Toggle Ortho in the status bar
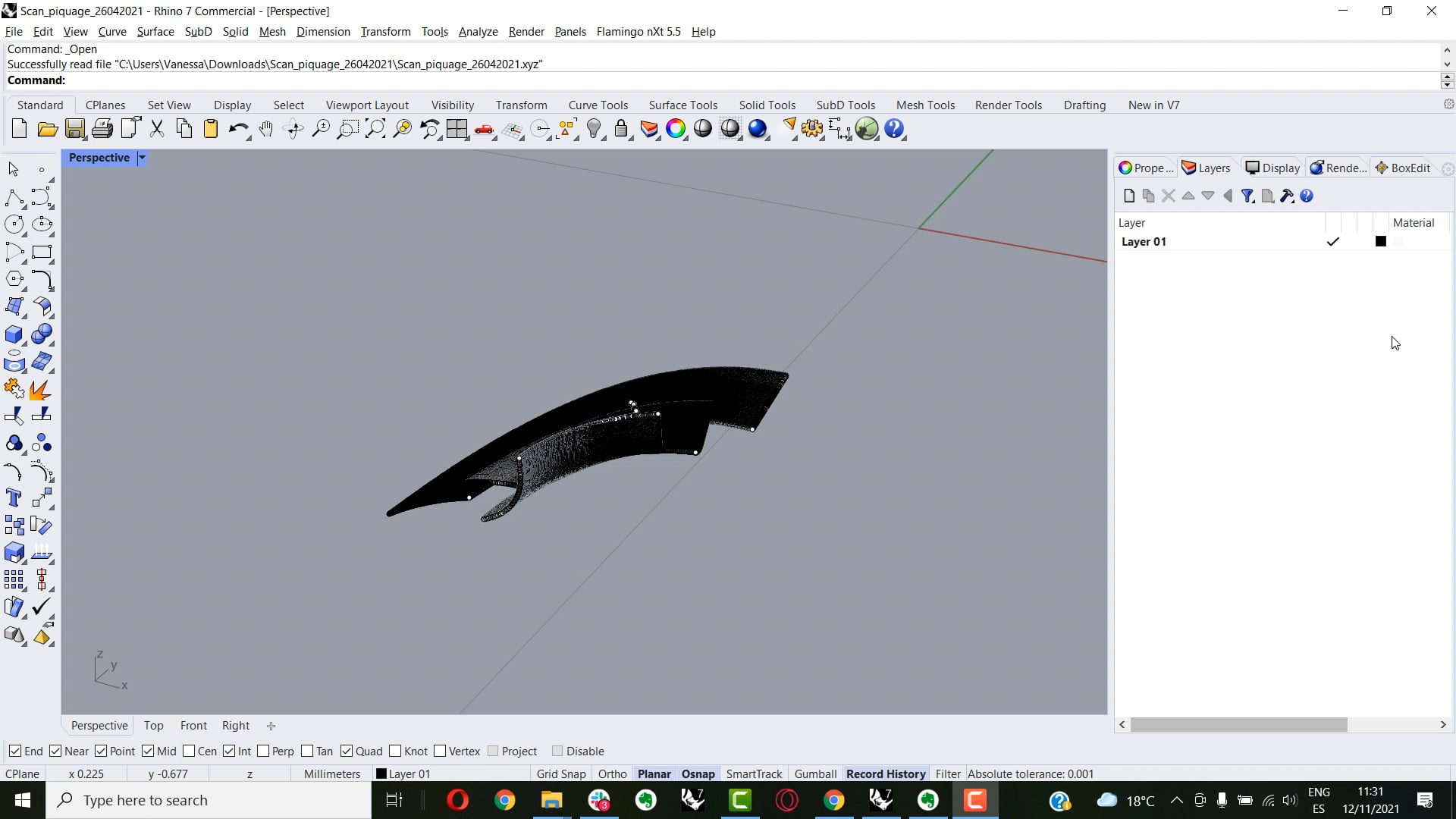This screenshot has height=819, width=1456. coord(612,774)
